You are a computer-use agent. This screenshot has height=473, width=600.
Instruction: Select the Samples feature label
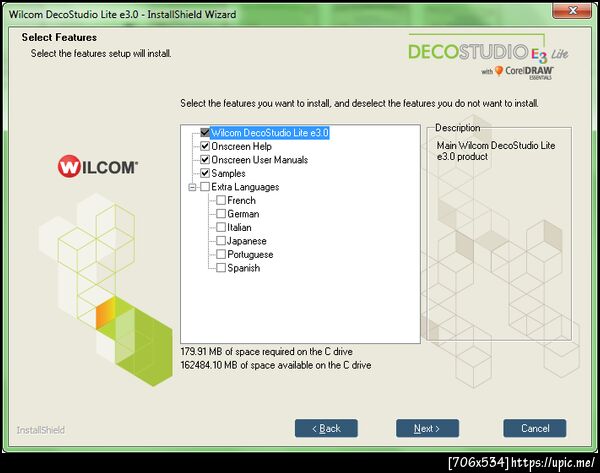click(x=228, y=173)
